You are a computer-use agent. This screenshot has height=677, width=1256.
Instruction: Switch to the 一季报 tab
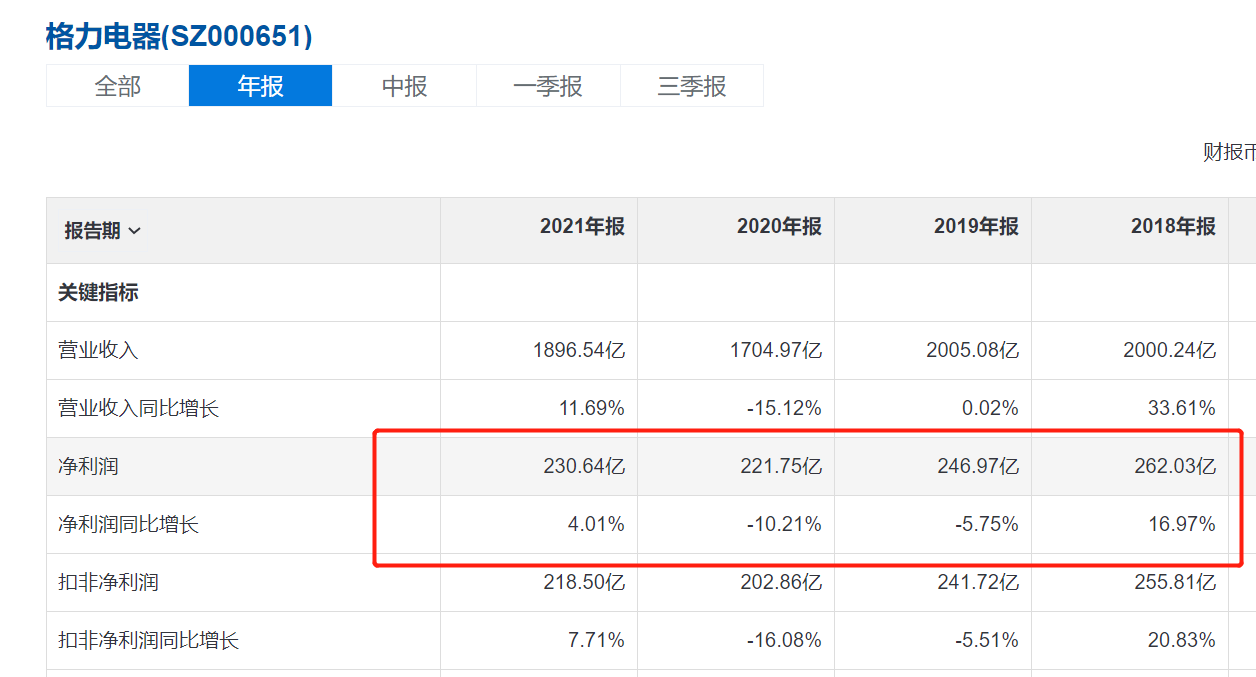[x=548, y=86]
